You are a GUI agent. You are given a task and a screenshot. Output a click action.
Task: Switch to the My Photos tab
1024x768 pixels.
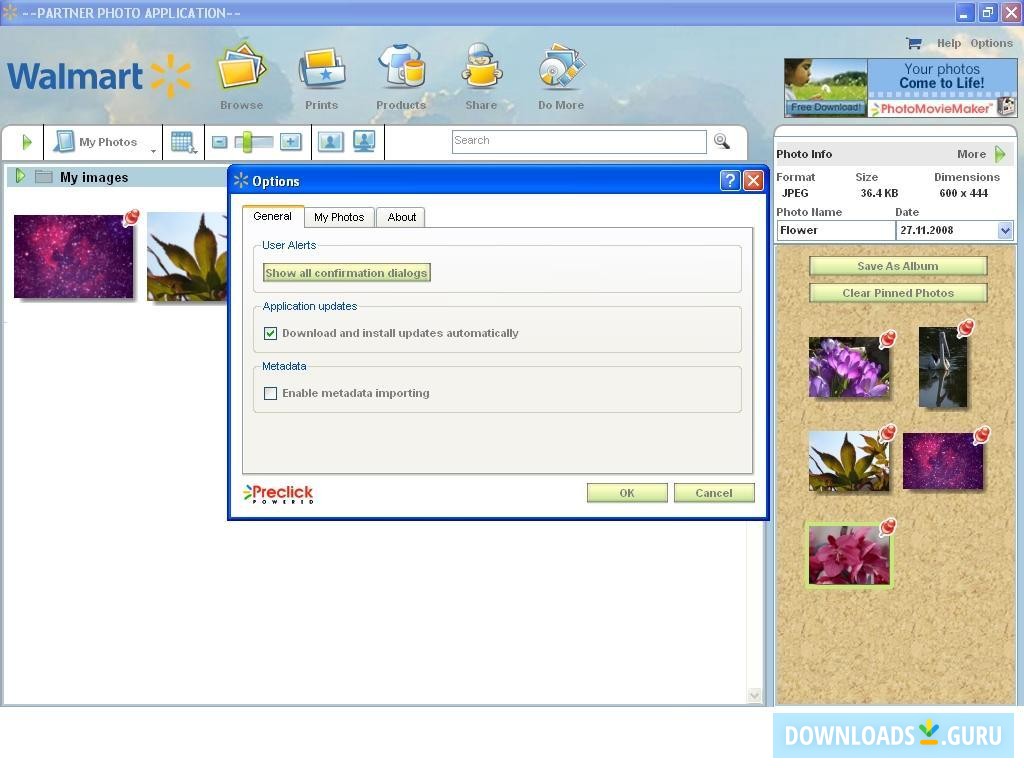coord(339,217)
